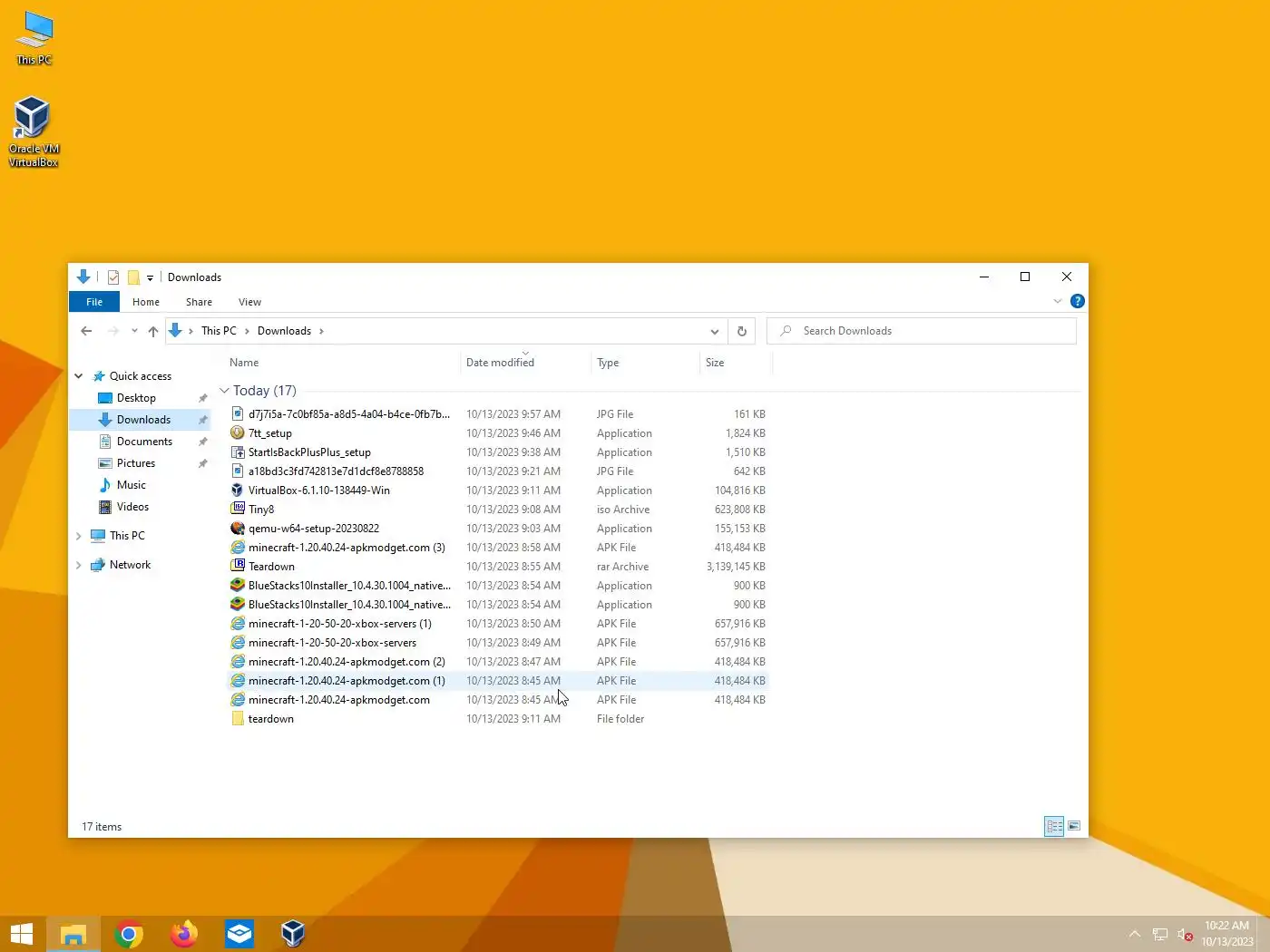Select the VirtualBox-6.1.10-138449-Win installer icon
The image size is (1270, 952).
click(238, 491)
